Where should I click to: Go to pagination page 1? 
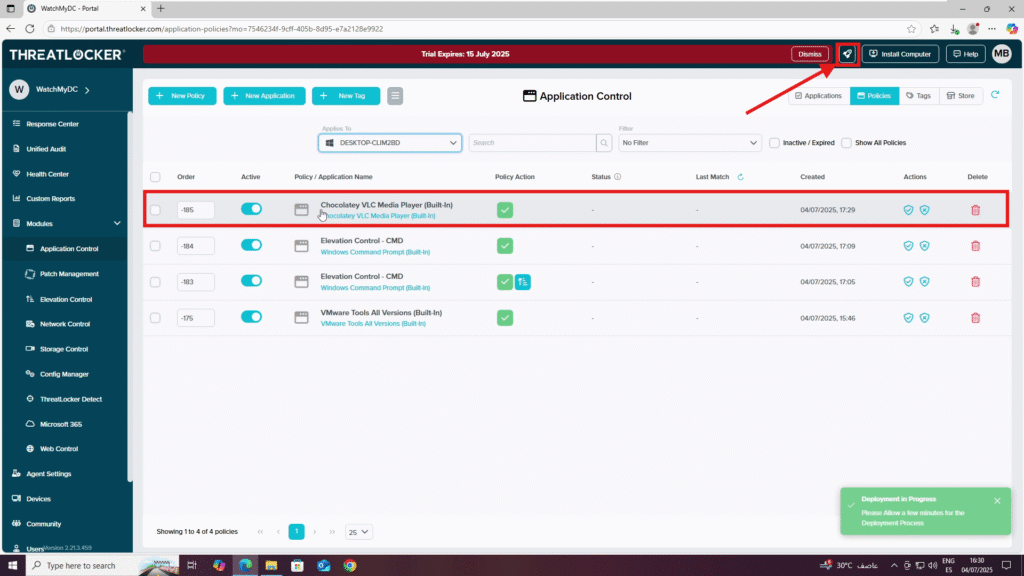[296, 532]
